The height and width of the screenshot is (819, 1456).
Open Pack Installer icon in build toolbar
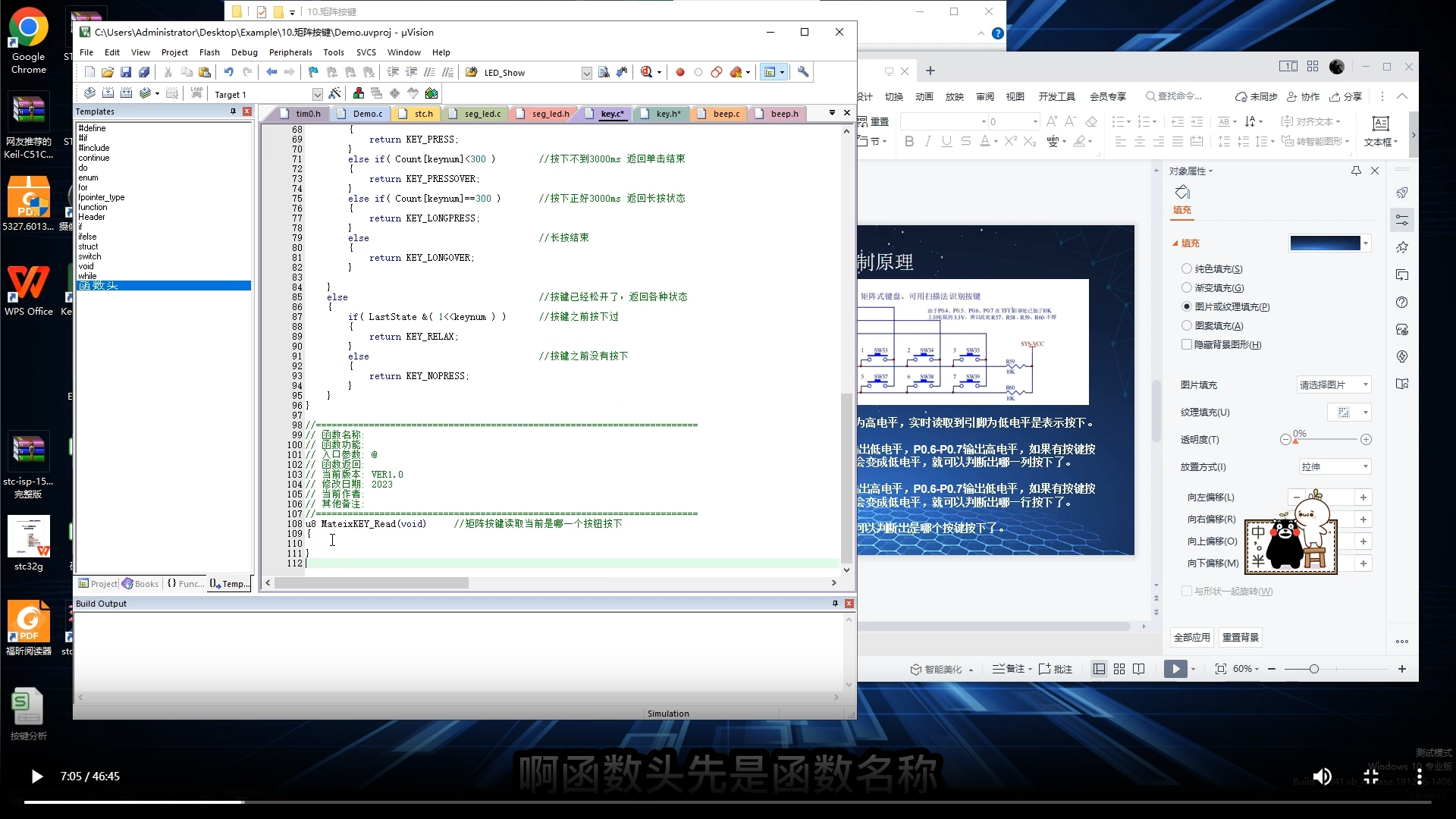click(431, 93)
